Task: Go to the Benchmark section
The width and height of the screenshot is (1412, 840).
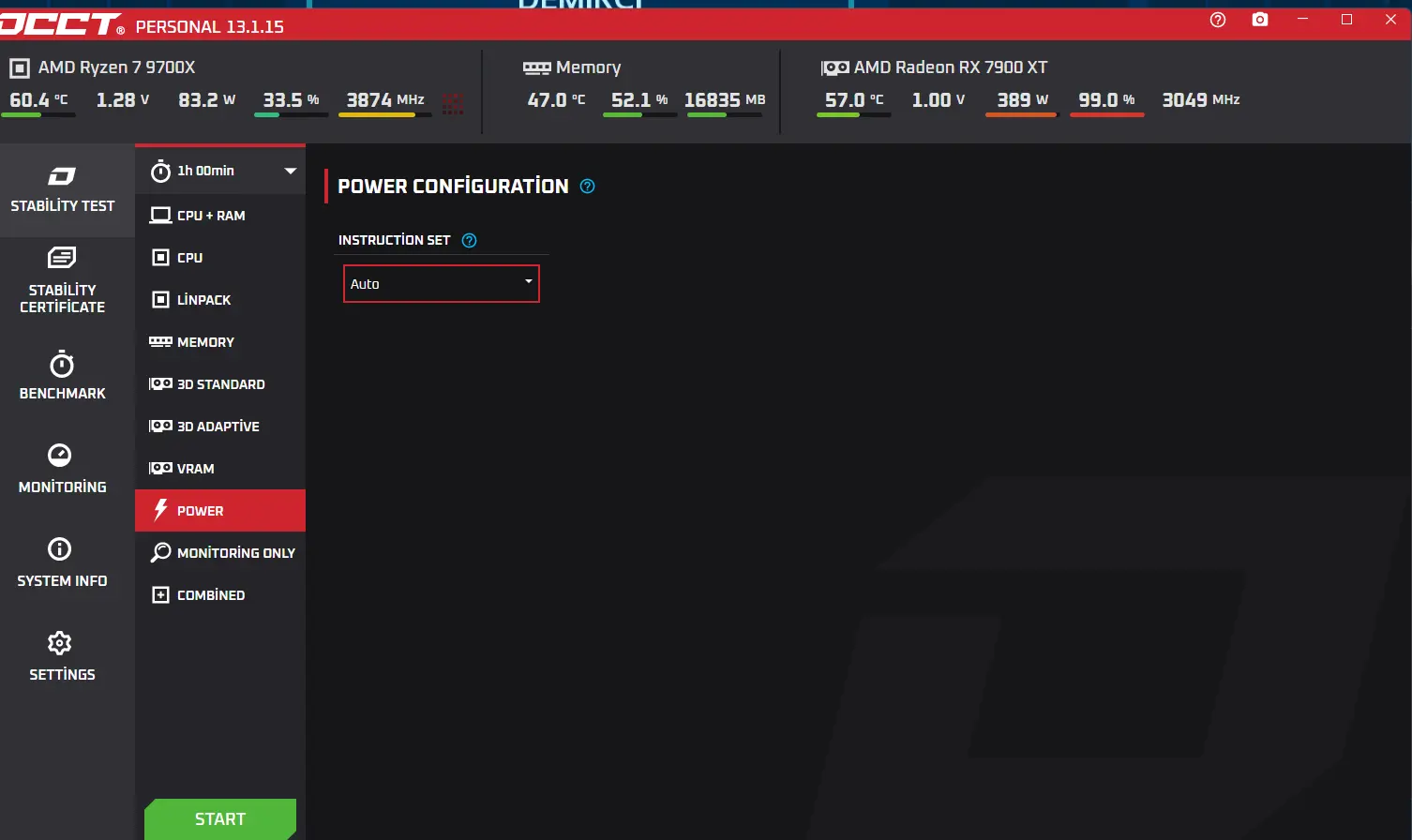Action: pos(63,375)
